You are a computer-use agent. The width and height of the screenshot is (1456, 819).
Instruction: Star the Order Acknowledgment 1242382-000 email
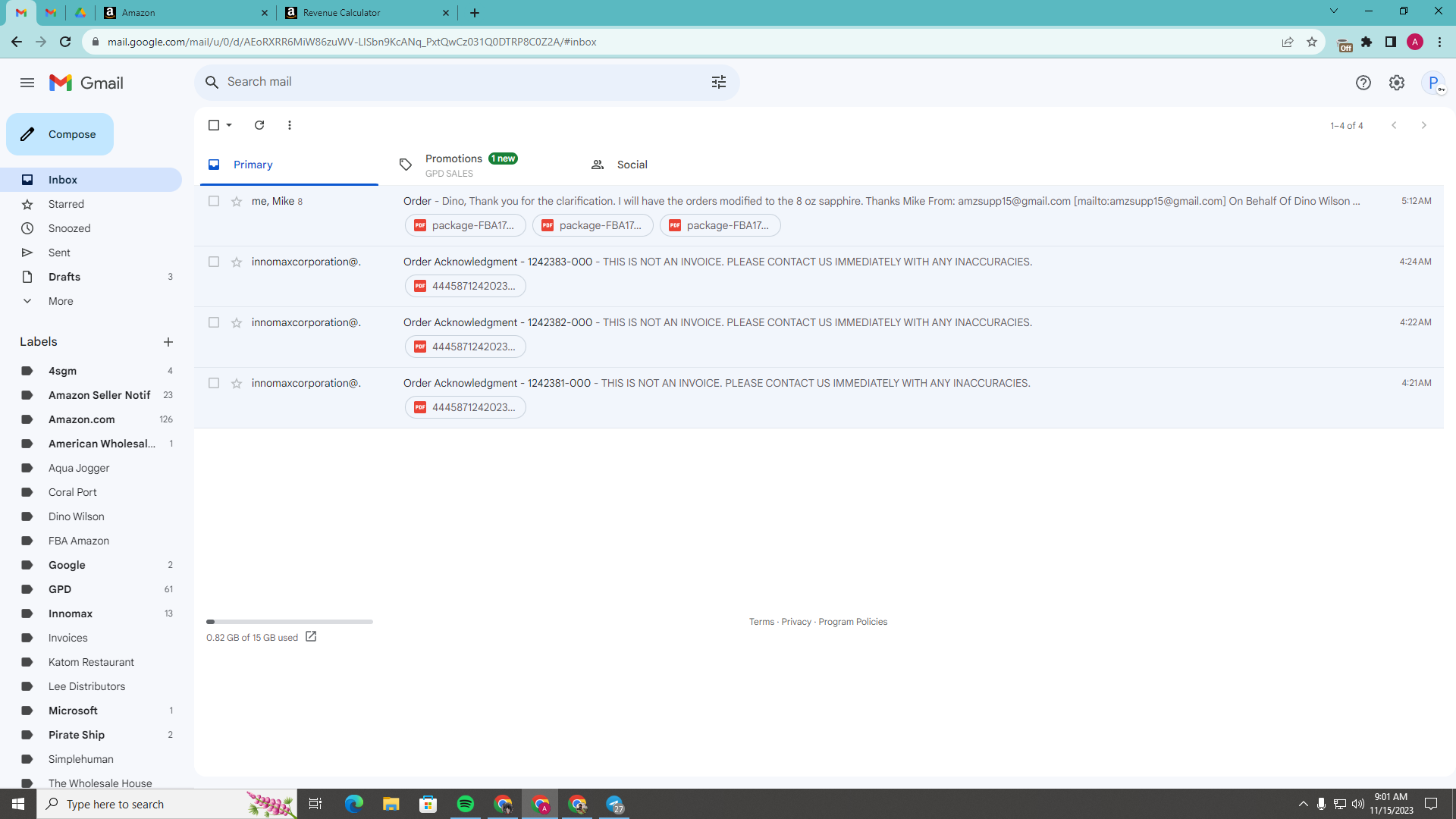(237, 322)
